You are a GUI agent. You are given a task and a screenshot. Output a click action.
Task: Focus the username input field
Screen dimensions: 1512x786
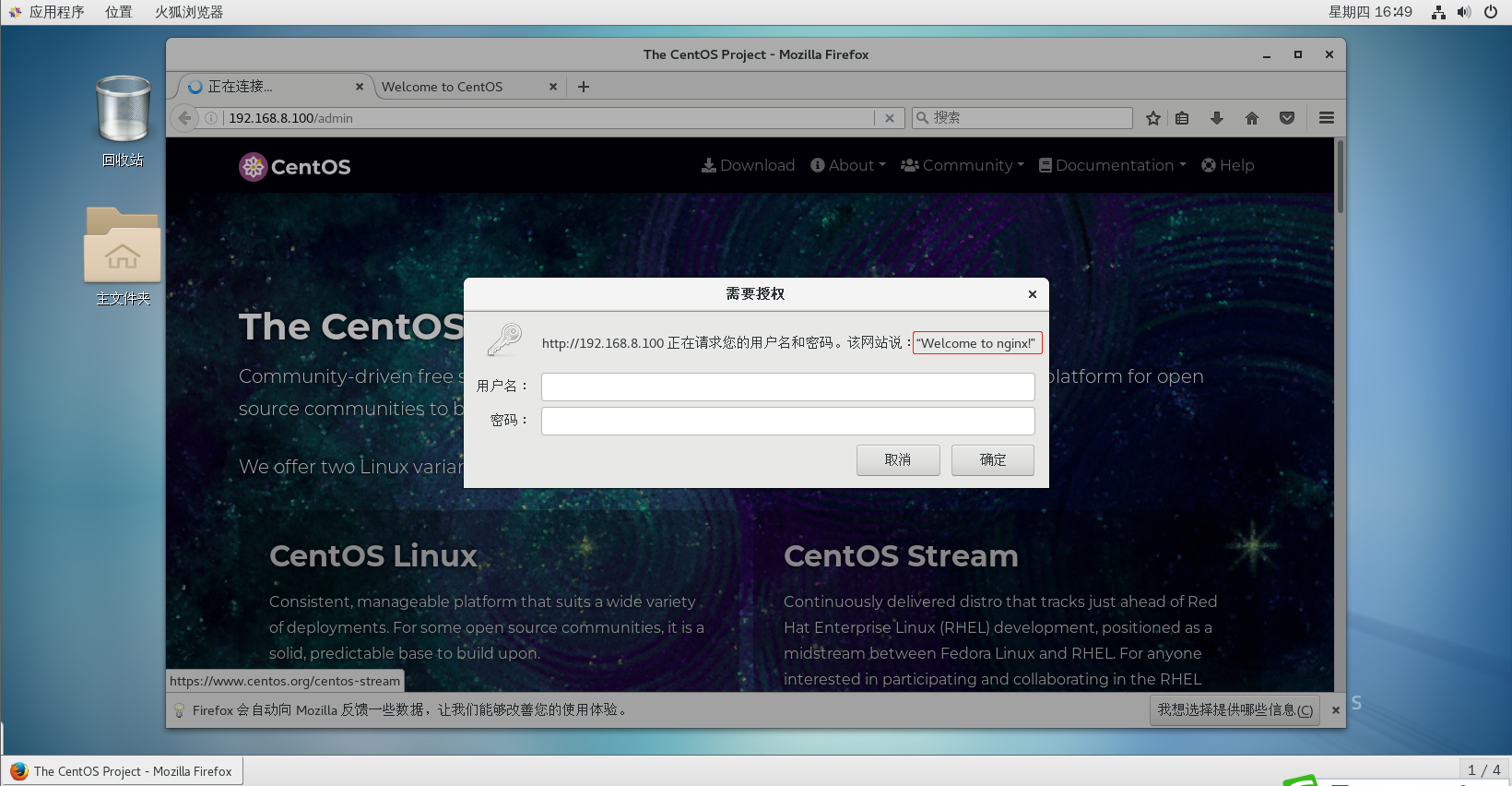(788, 387)
